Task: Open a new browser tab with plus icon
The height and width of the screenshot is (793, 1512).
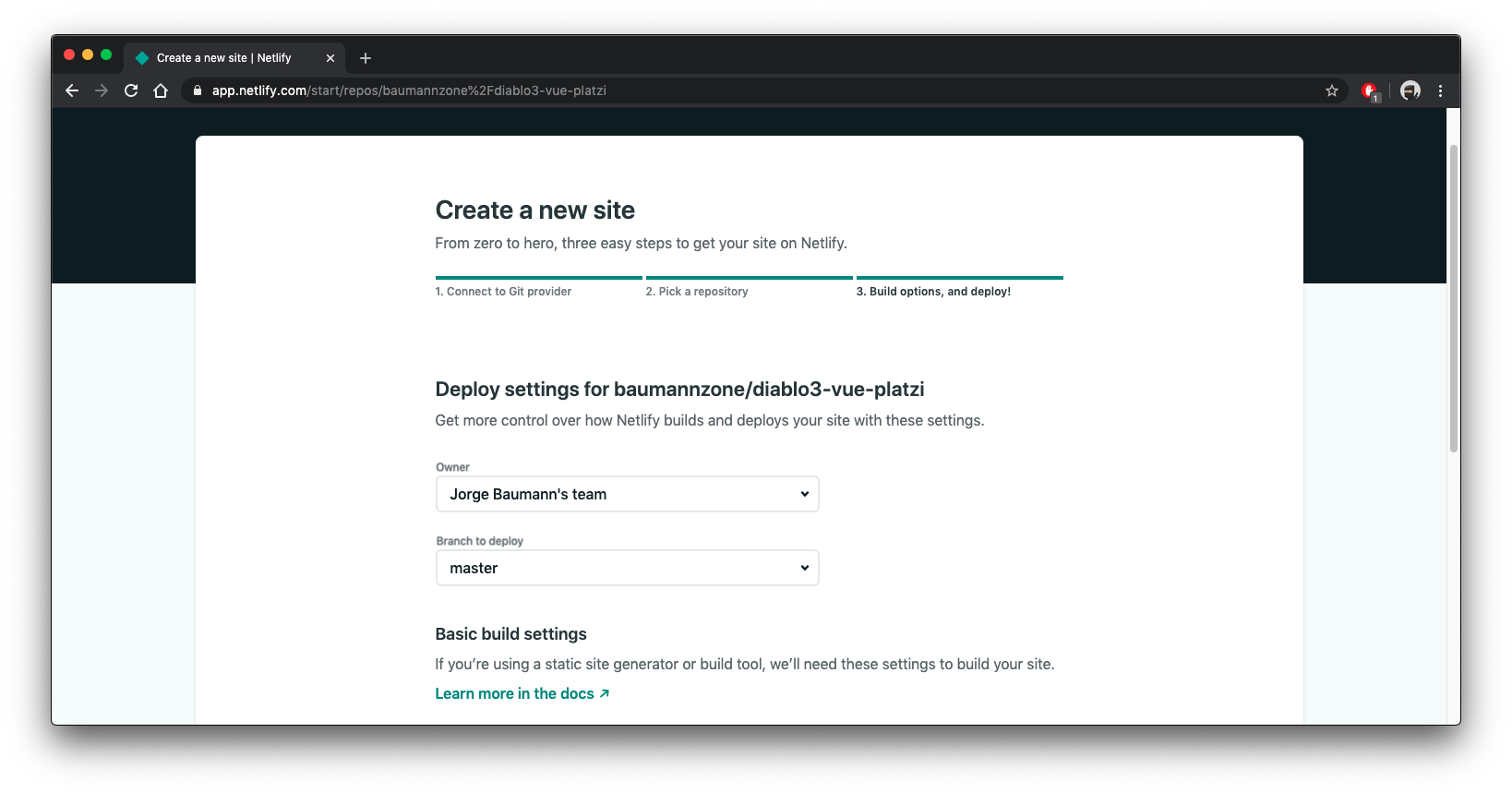Action: (x=366, y=58)
